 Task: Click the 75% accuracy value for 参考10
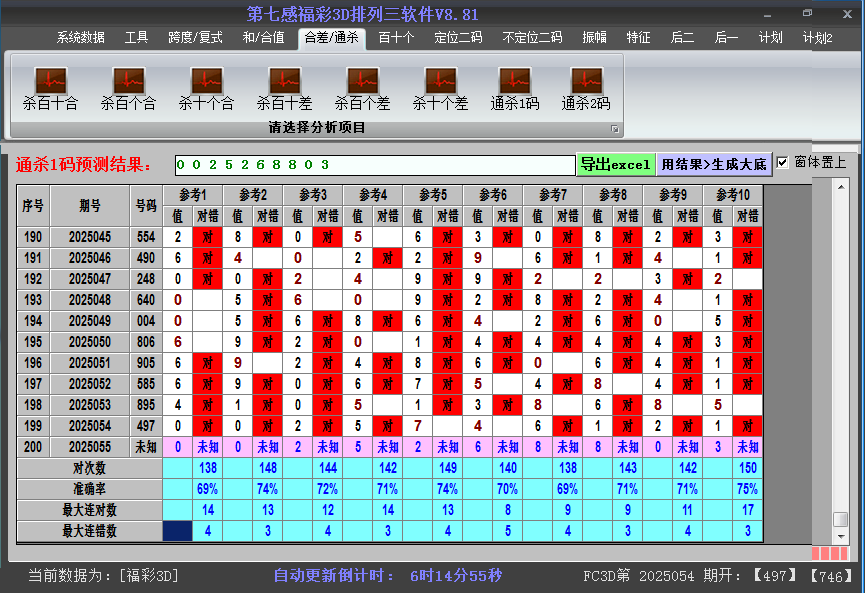click(x=748, y=489)
